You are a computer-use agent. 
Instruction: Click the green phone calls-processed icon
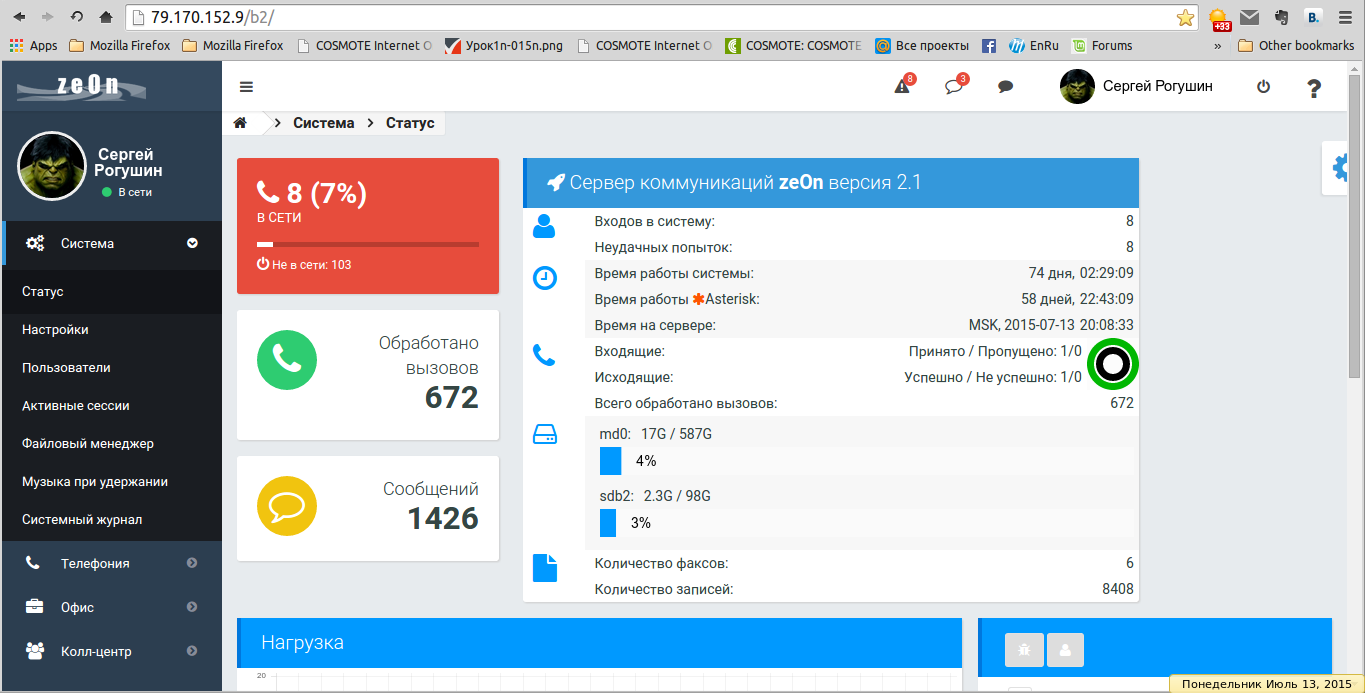click(287, 360)
